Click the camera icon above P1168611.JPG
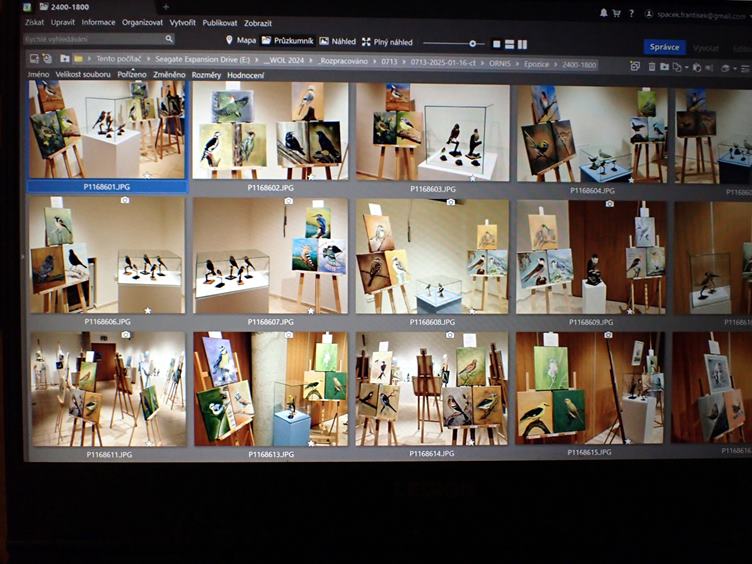This screenshot has width=752, height=564. coord(126,335)
